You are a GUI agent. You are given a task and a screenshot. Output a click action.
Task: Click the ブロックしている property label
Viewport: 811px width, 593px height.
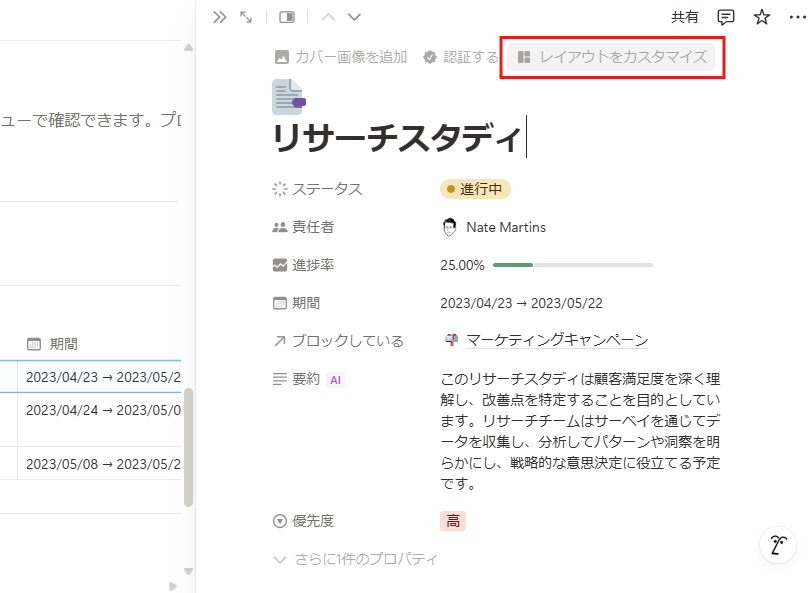(x=348, y=341)
